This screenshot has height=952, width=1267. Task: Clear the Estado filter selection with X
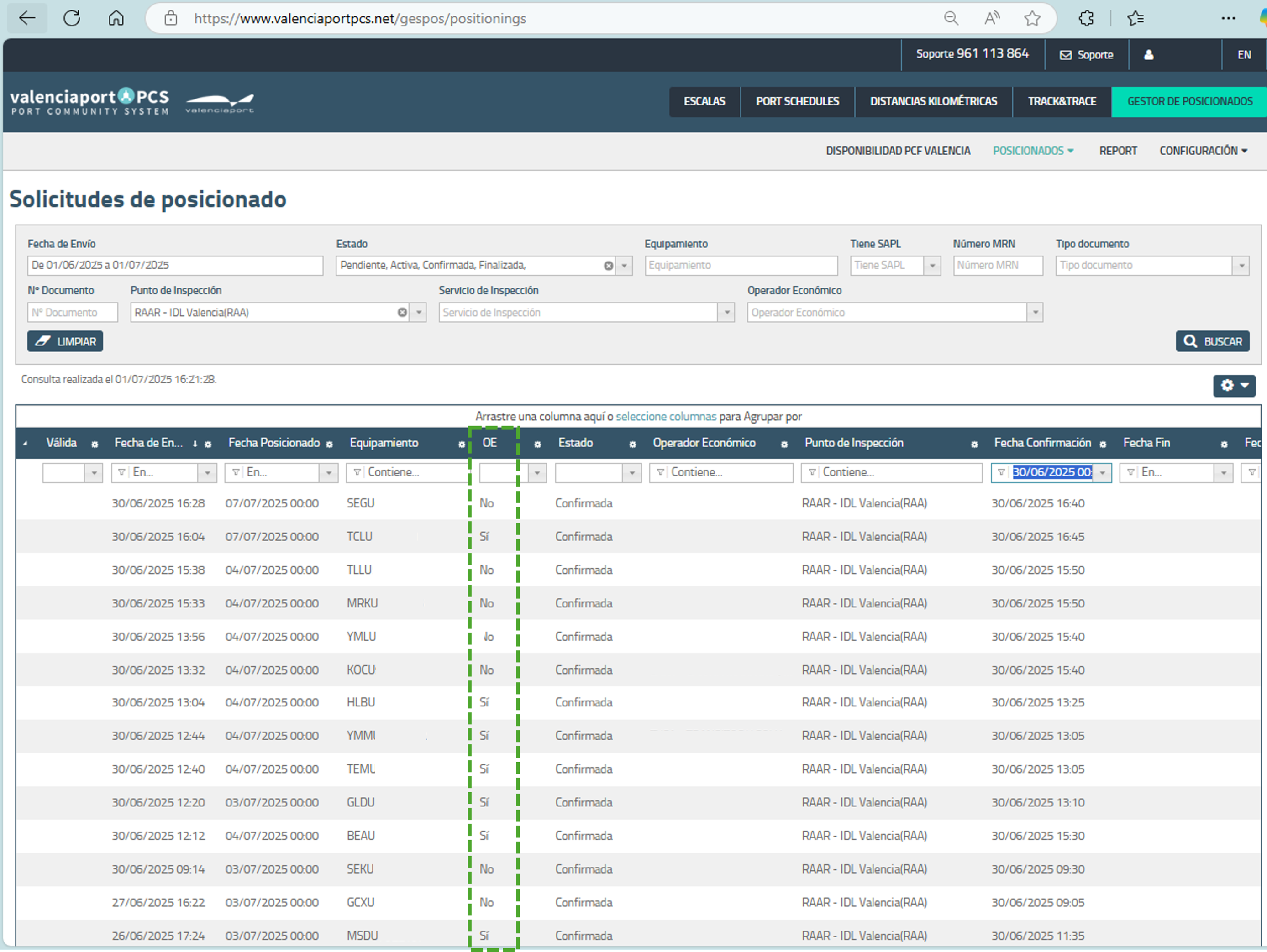608,266
